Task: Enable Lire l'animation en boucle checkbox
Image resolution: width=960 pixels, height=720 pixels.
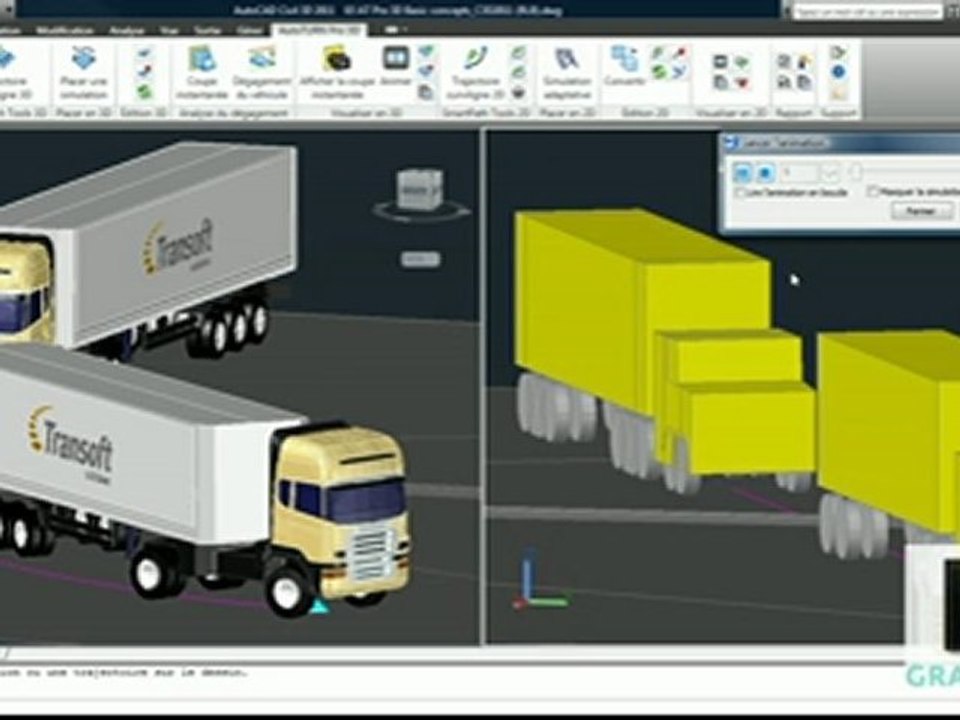Action: (x=740, y=192)
